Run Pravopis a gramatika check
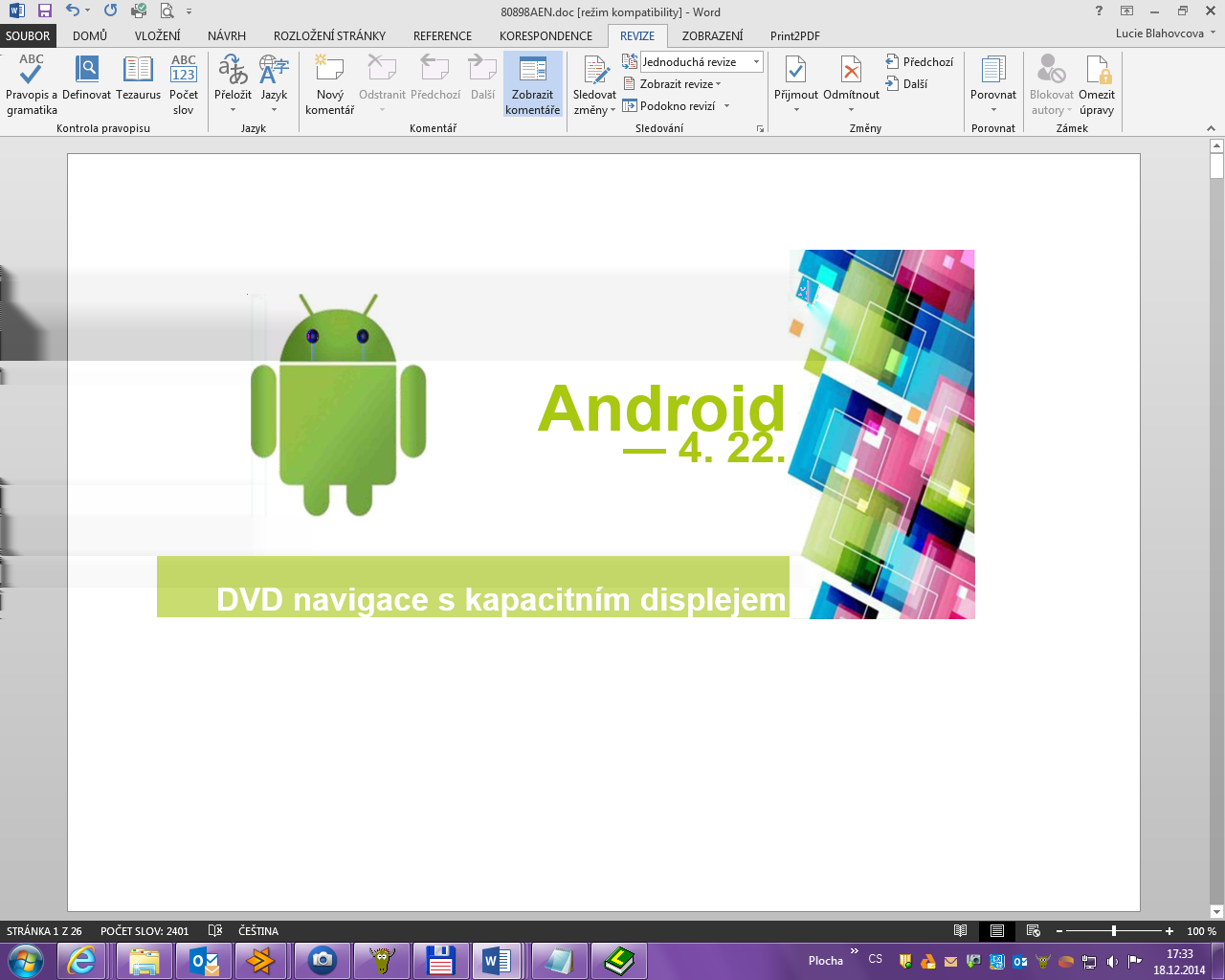Viewport: 1225px width, 980px height. (32, 84)
